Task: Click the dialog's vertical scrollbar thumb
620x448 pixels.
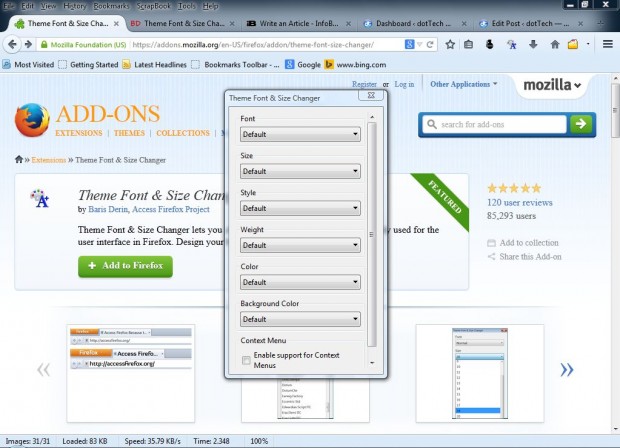Action: click(372, 234)
